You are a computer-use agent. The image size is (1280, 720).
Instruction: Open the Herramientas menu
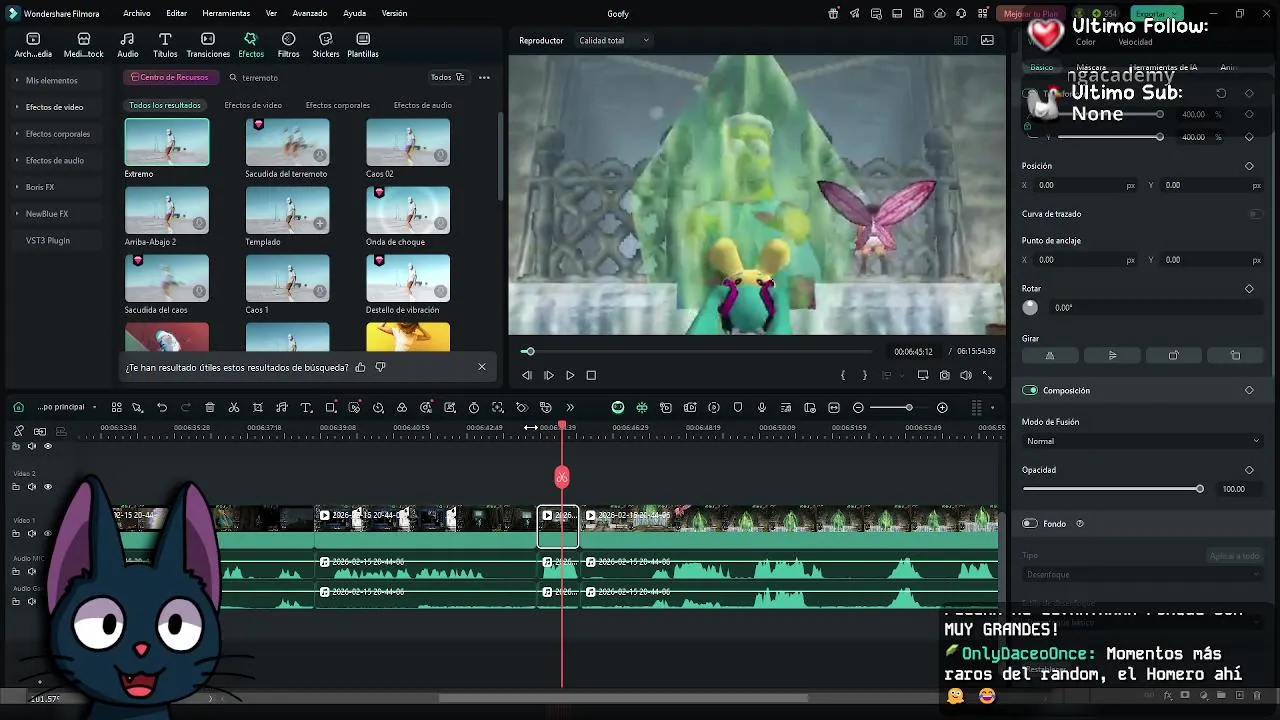pos(226,14)
